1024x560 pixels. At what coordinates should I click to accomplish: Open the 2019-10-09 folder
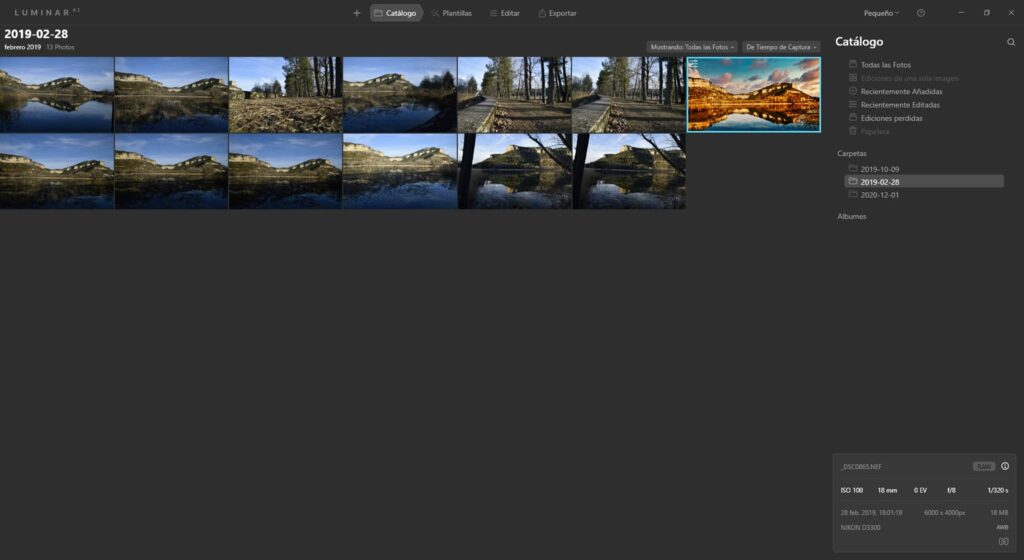click(x=880, y=169)
